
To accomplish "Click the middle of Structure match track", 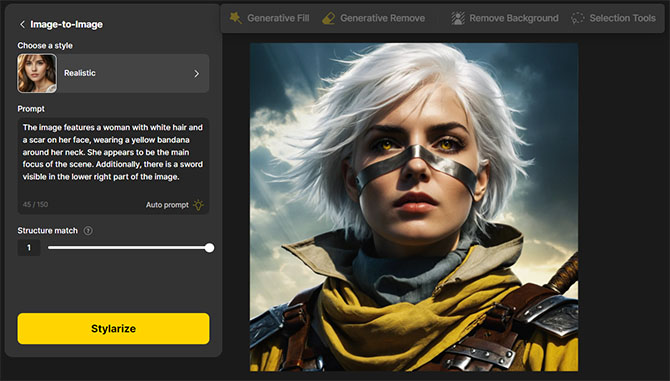I will 129,248.
